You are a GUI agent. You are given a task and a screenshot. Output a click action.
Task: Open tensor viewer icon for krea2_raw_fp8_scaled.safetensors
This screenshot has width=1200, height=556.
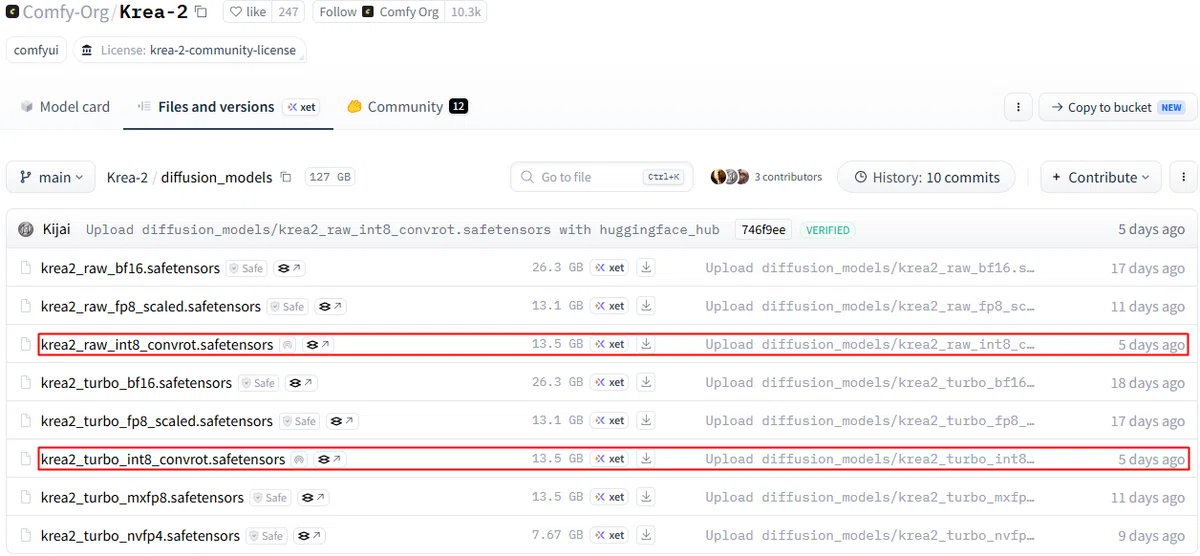pos(332,306)
